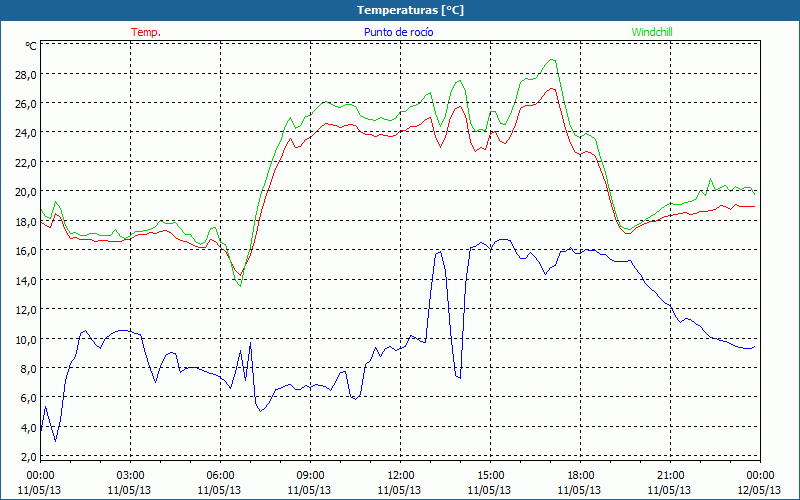Click the 06:00 time axis label
Screen dimensions: 800x500
click(220, 476)
